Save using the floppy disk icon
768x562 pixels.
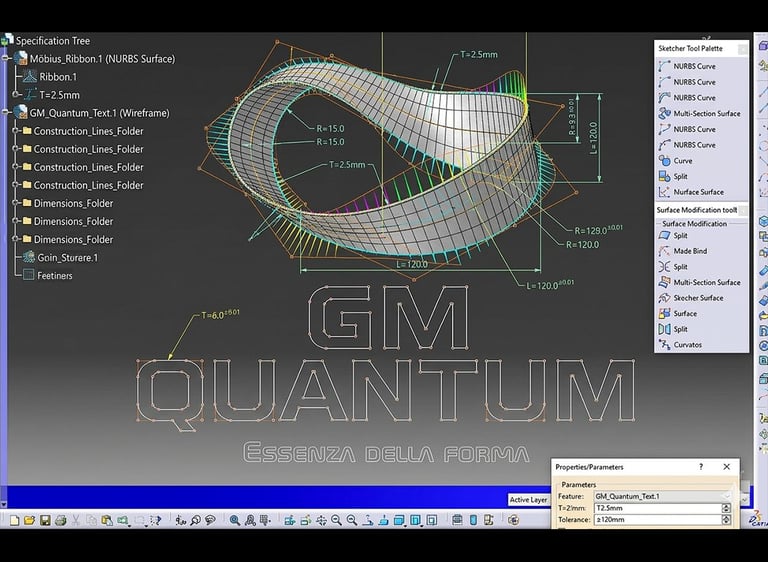45,520
